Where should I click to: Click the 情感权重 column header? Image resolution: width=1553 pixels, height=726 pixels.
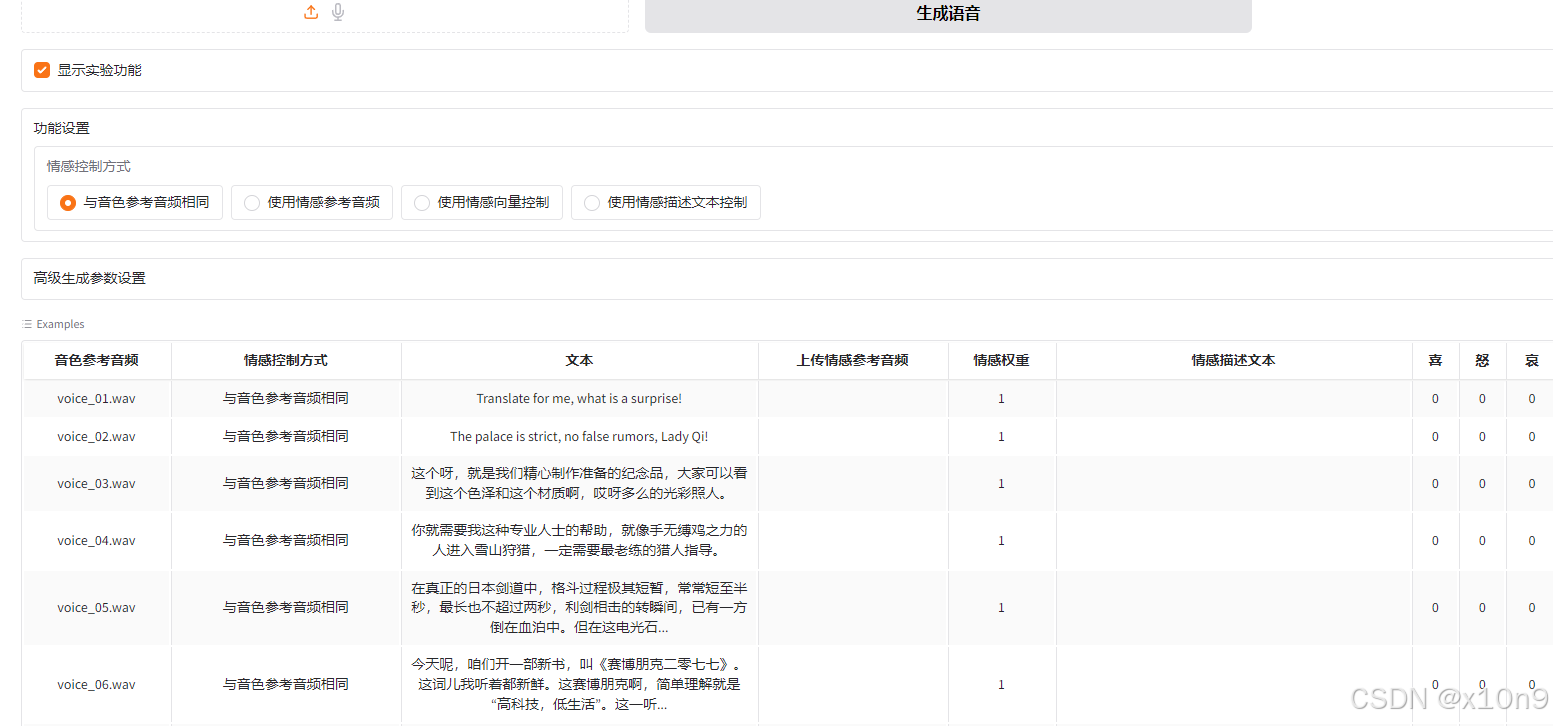pyautogui.click(x=1001, y=360)
